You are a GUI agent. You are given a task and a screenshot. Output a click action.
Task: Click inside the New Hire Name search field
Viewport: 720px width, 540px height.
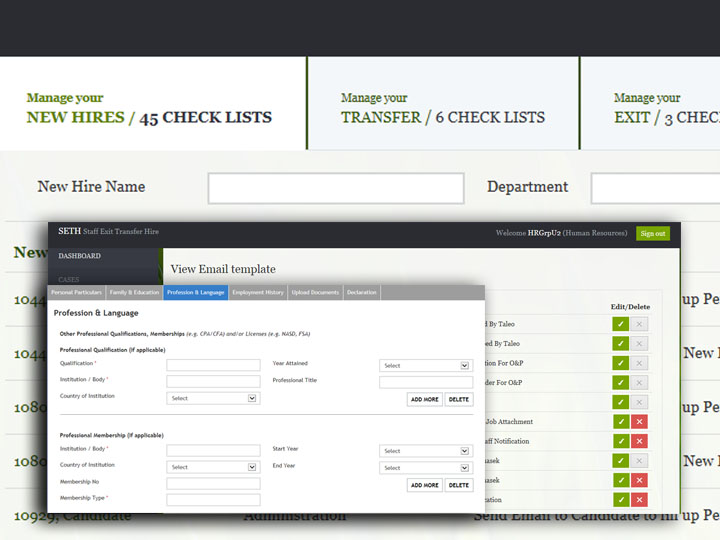coord(336,188)
